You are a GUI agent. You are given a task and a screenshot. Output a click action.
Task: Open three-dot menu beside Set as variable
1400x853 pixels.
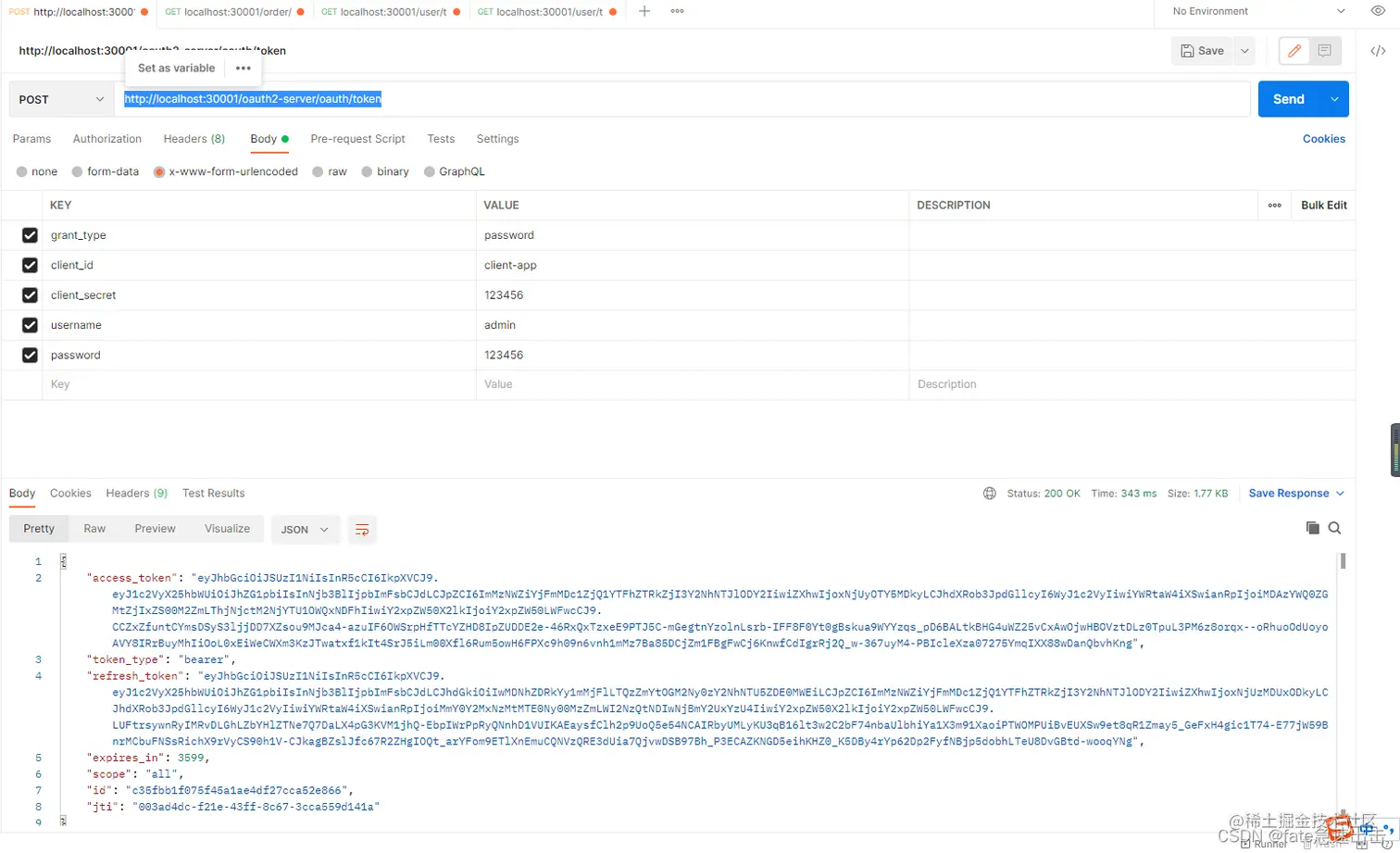click(x=244, y=69)
